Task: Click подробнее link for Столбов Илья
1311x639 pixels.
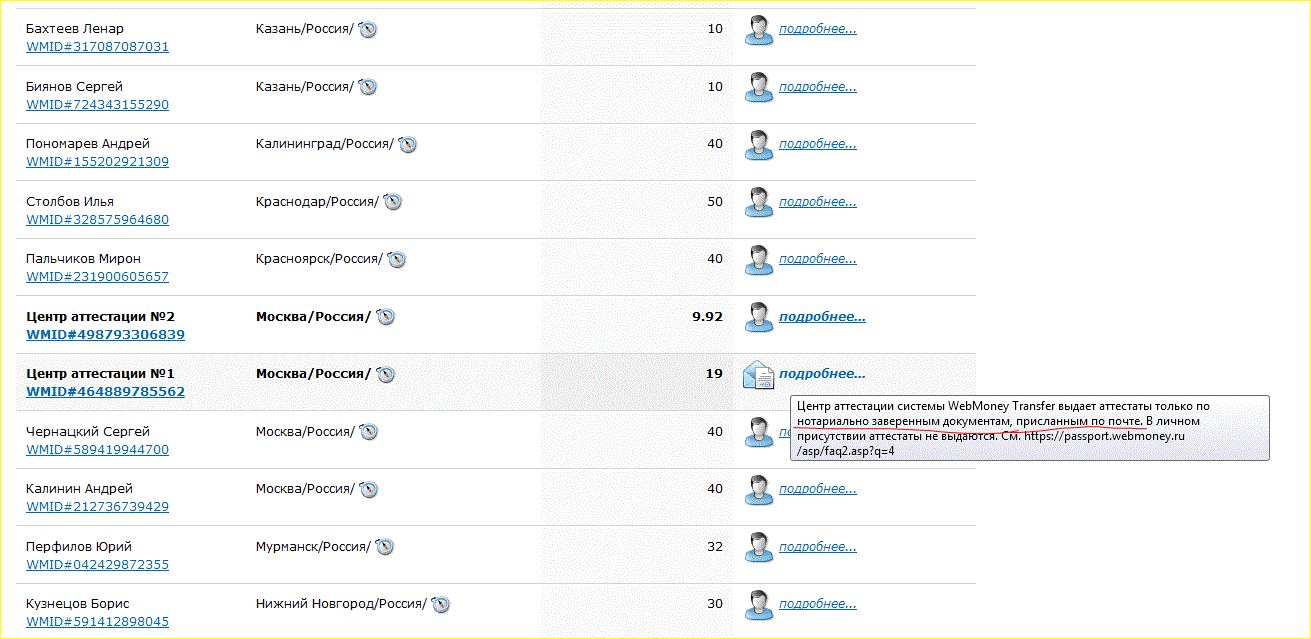Action: tap(818, 201)
